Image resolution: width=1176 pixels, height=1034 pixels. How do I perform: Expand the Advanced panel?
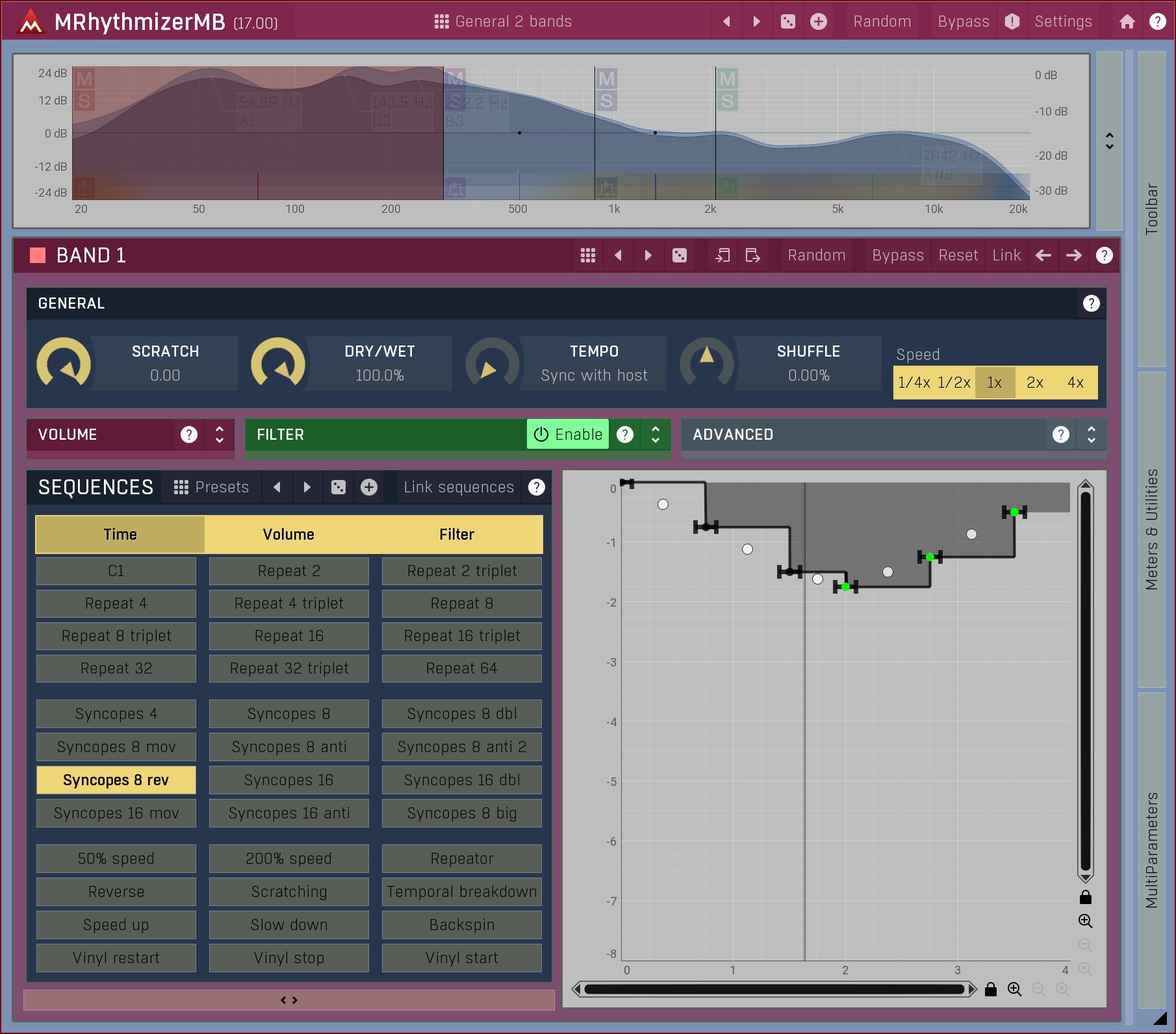pos(1091,435)
